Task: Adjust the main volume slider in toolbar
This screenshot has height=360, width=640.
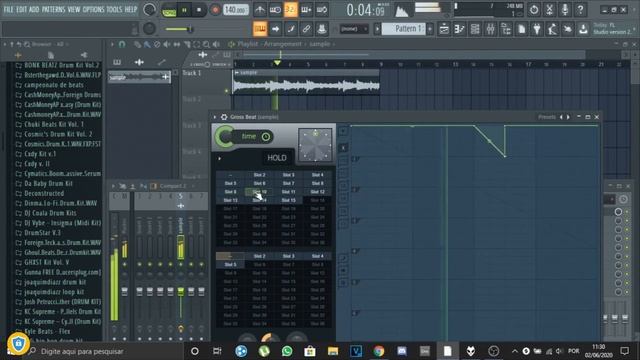Action: 179,29
